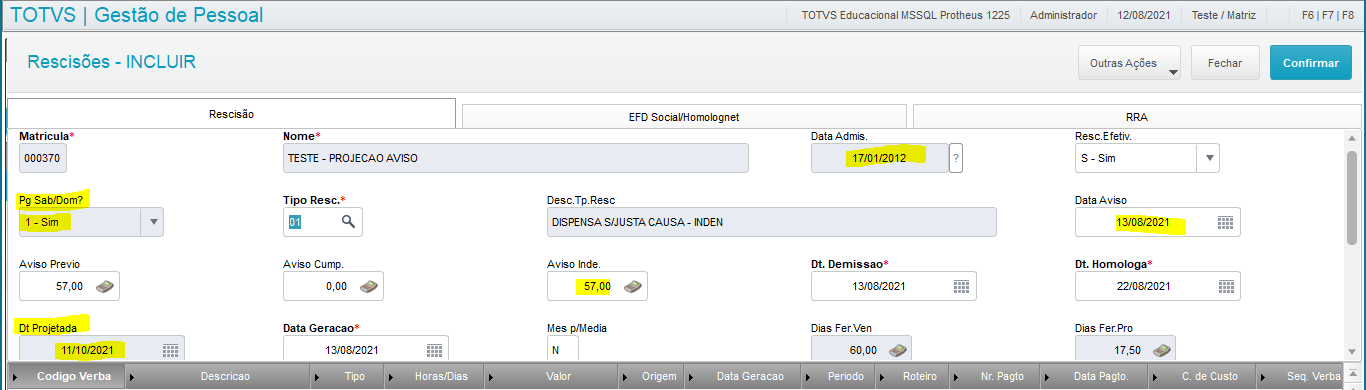The image size is (1366, 390).
Task: Expand the Resc.Efetiv. dropdown
Action: pyautogui.click(x=1208, y=158)
